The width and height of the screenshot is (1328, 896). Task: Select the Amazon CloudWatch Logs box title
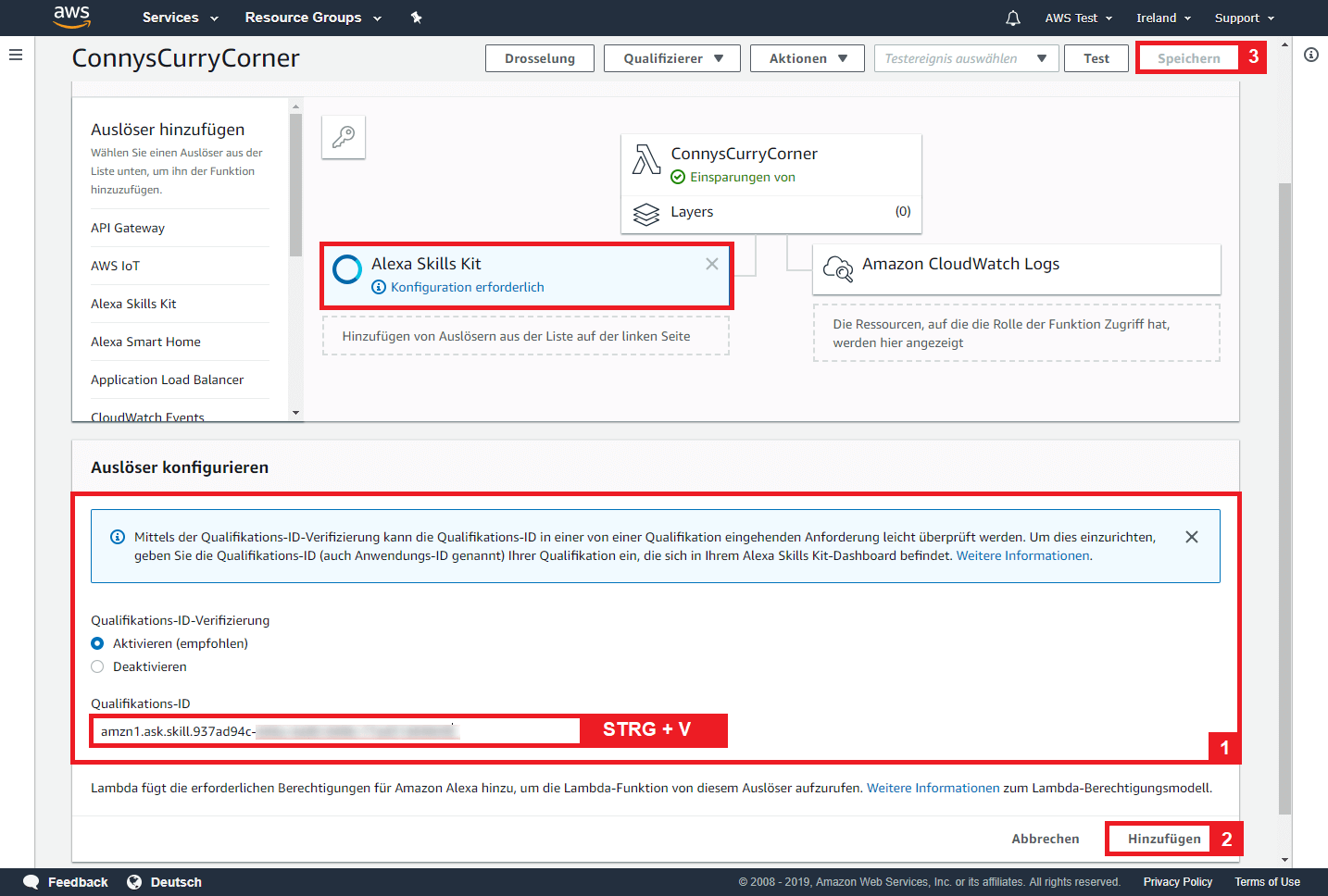click(961, 264)
